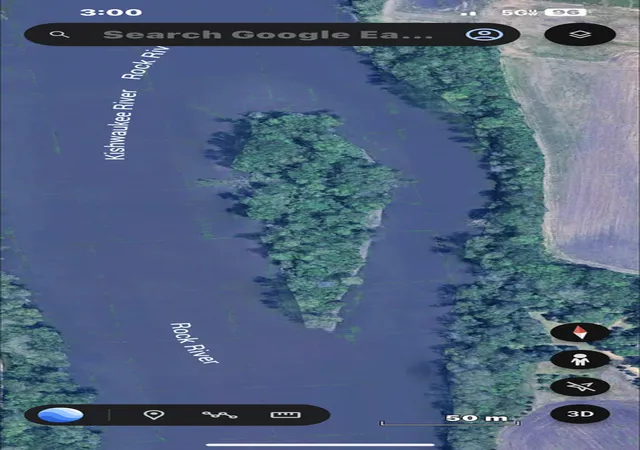Activate the Street View pegman
Viewport: 640px width, 450px height.
pyautogui.click(x=580, y=360)
